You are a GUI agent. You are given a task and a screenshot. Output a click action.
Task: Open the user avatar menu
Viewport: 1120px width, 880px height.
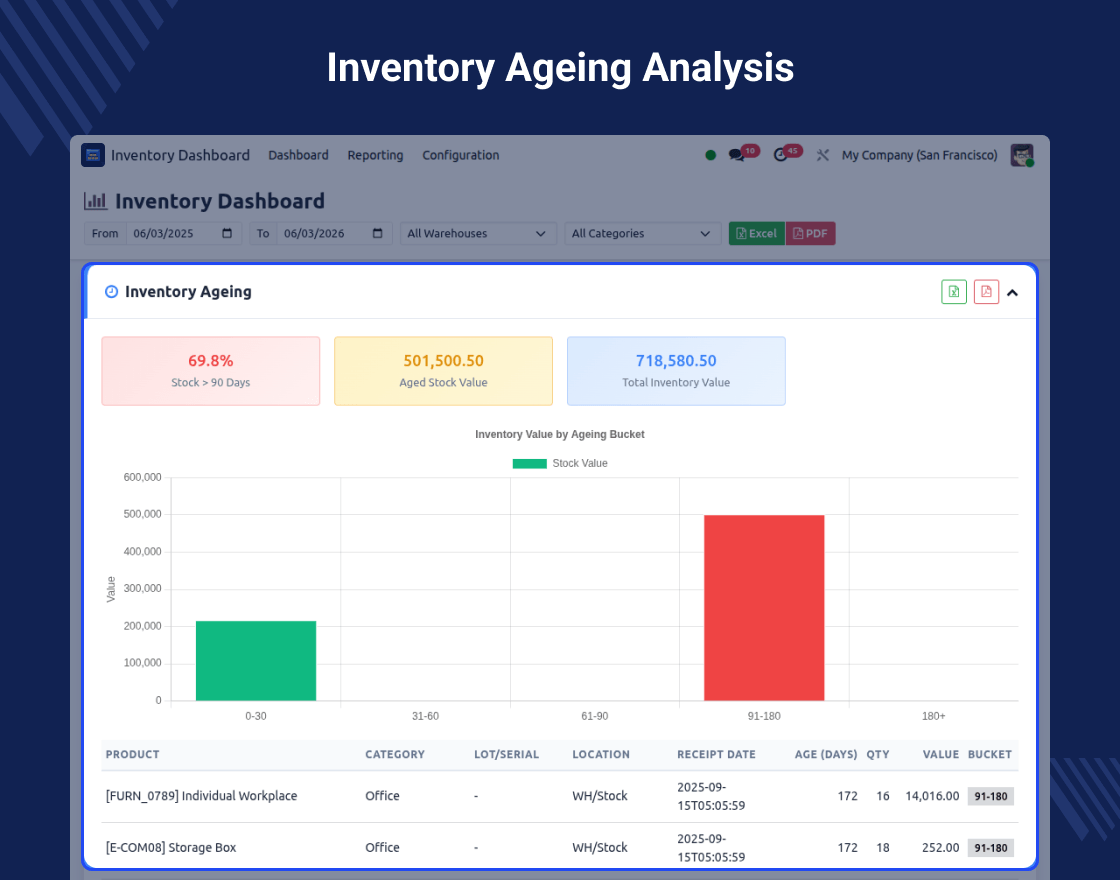point(1022,155)
